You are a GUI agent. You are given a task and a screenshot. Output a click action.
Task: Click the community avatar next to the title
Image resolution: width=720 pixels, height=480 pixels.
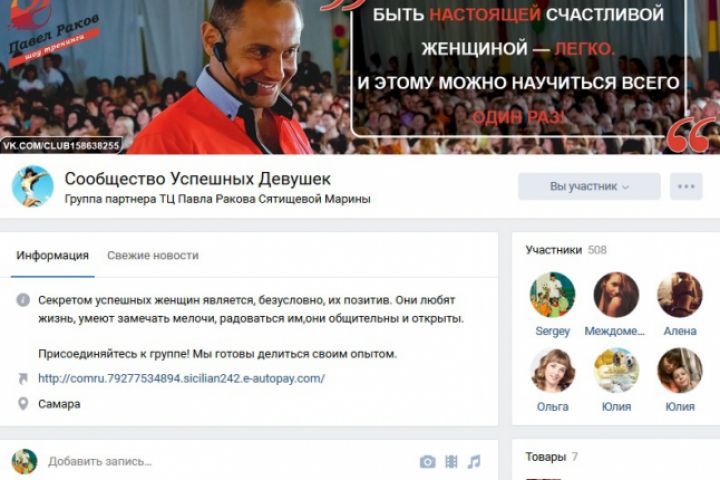[x=32, y=186]
